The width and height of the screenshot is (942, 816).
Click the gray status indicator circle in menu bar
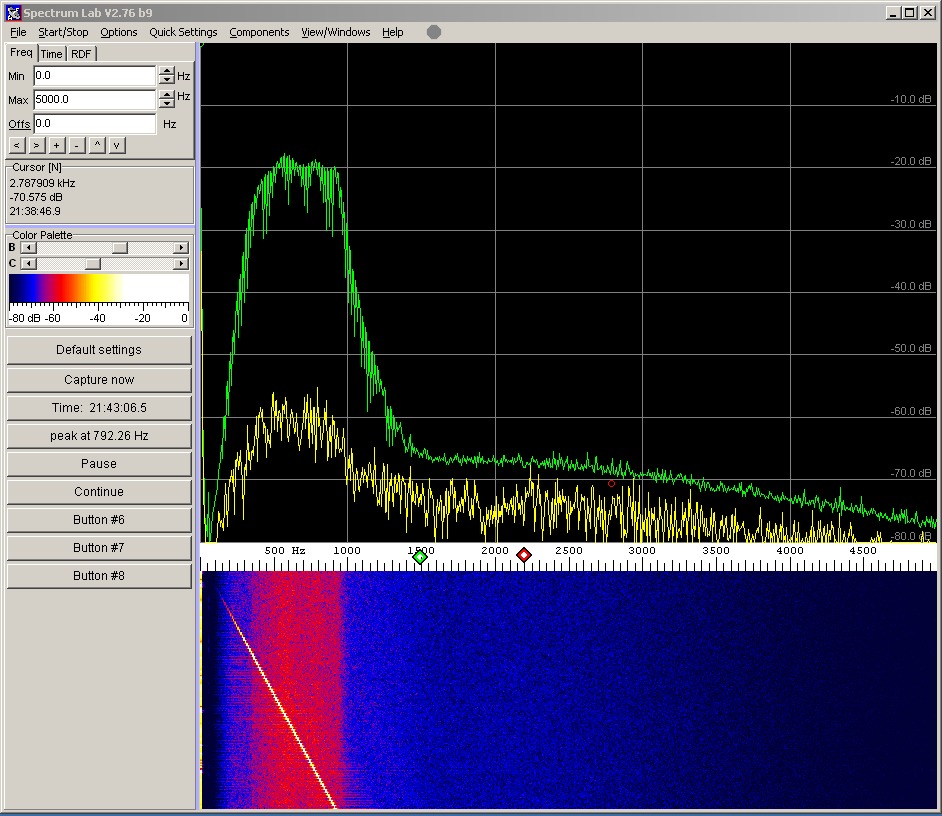click(x=434, y=32)
